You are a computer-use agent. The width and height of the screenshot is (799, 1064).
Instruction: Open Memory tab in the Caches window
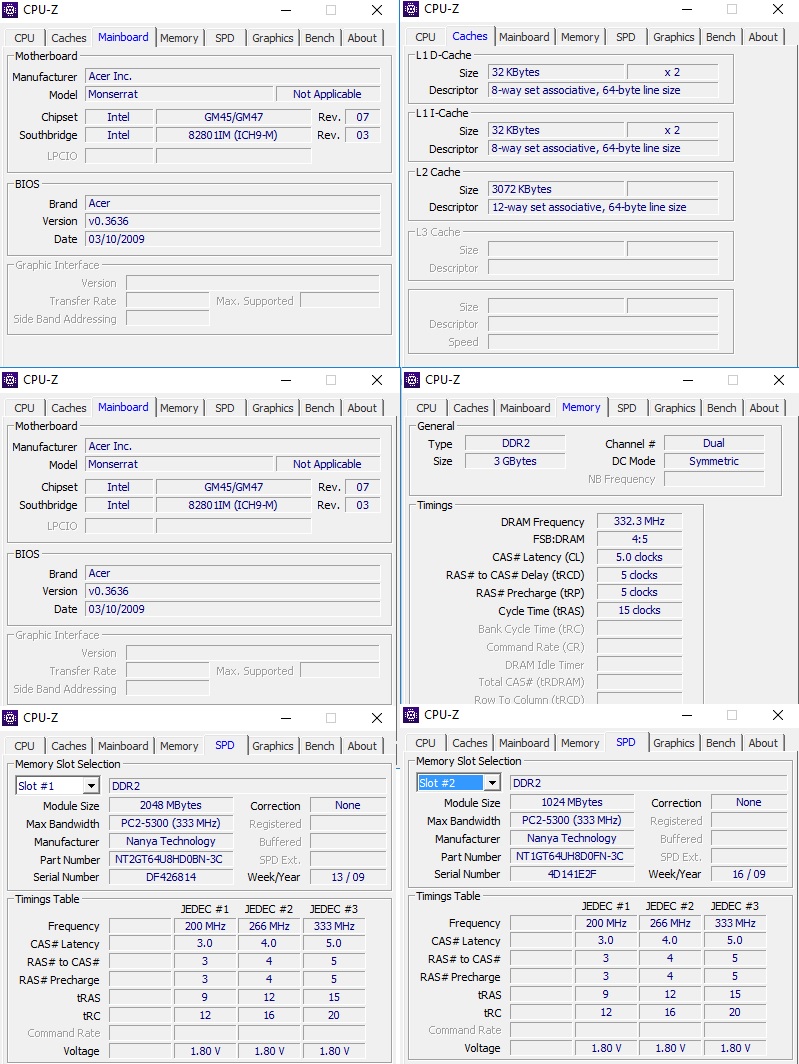(580, 37)
